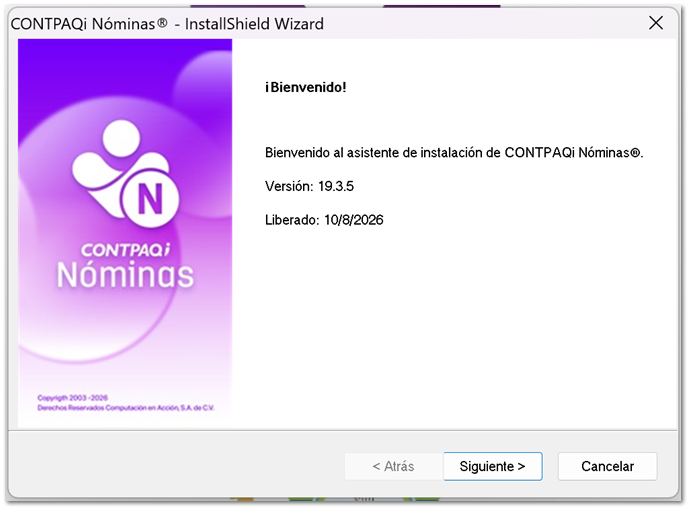Screen dimensions: 690x510
Task: Click the disabled Atrás button
Action: [x=393, y=466]
